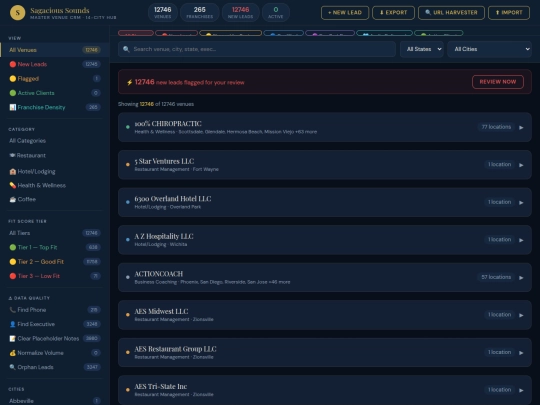The width and height of the screenshot is (540, 405).
Task: Click the search magnifier icon in search bar
Action: point(126,49)
